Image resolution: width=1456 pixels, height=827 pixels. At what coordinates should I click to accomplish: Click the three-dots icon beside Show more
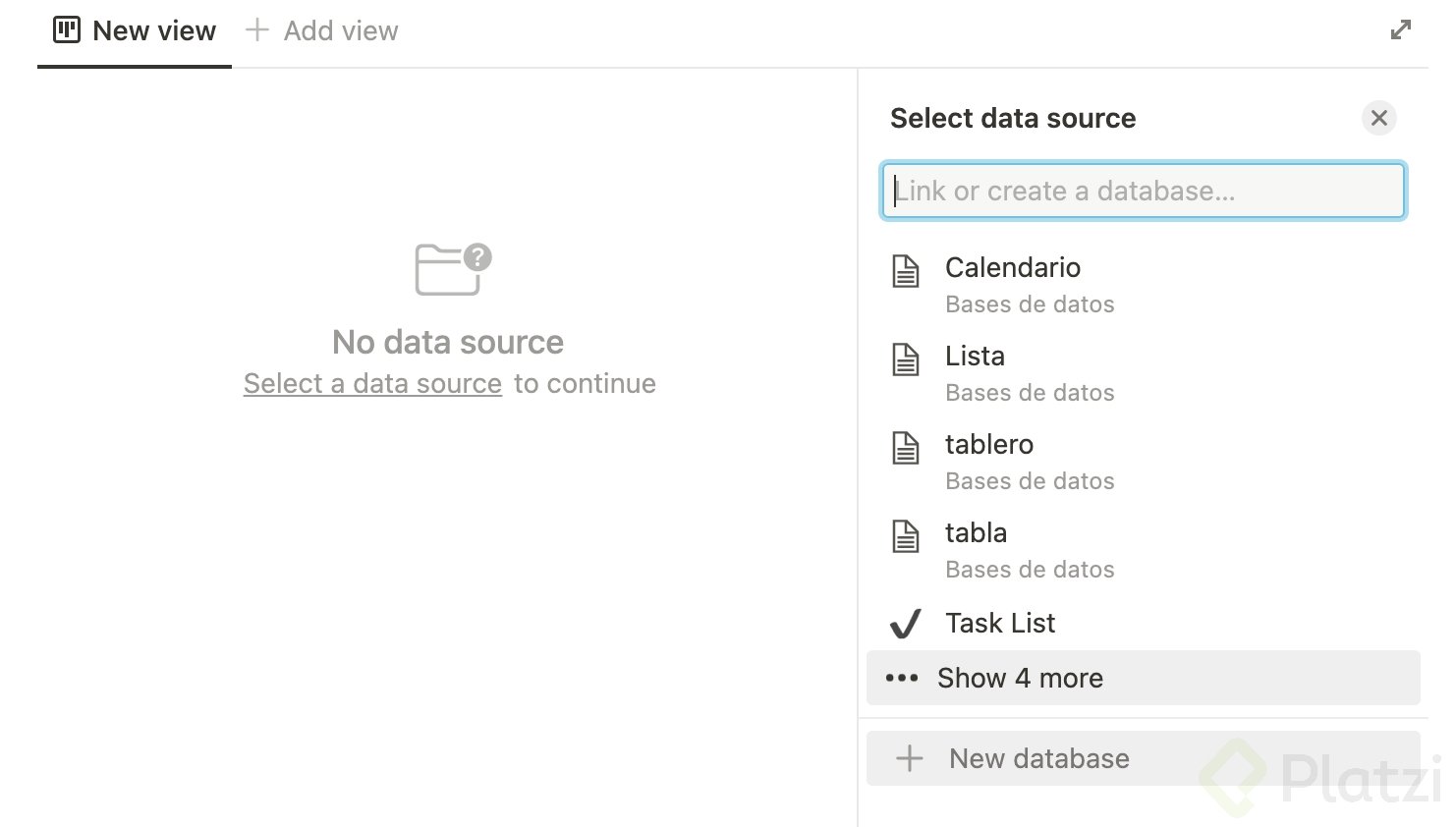pyautogui.click(x=902, y=678)
